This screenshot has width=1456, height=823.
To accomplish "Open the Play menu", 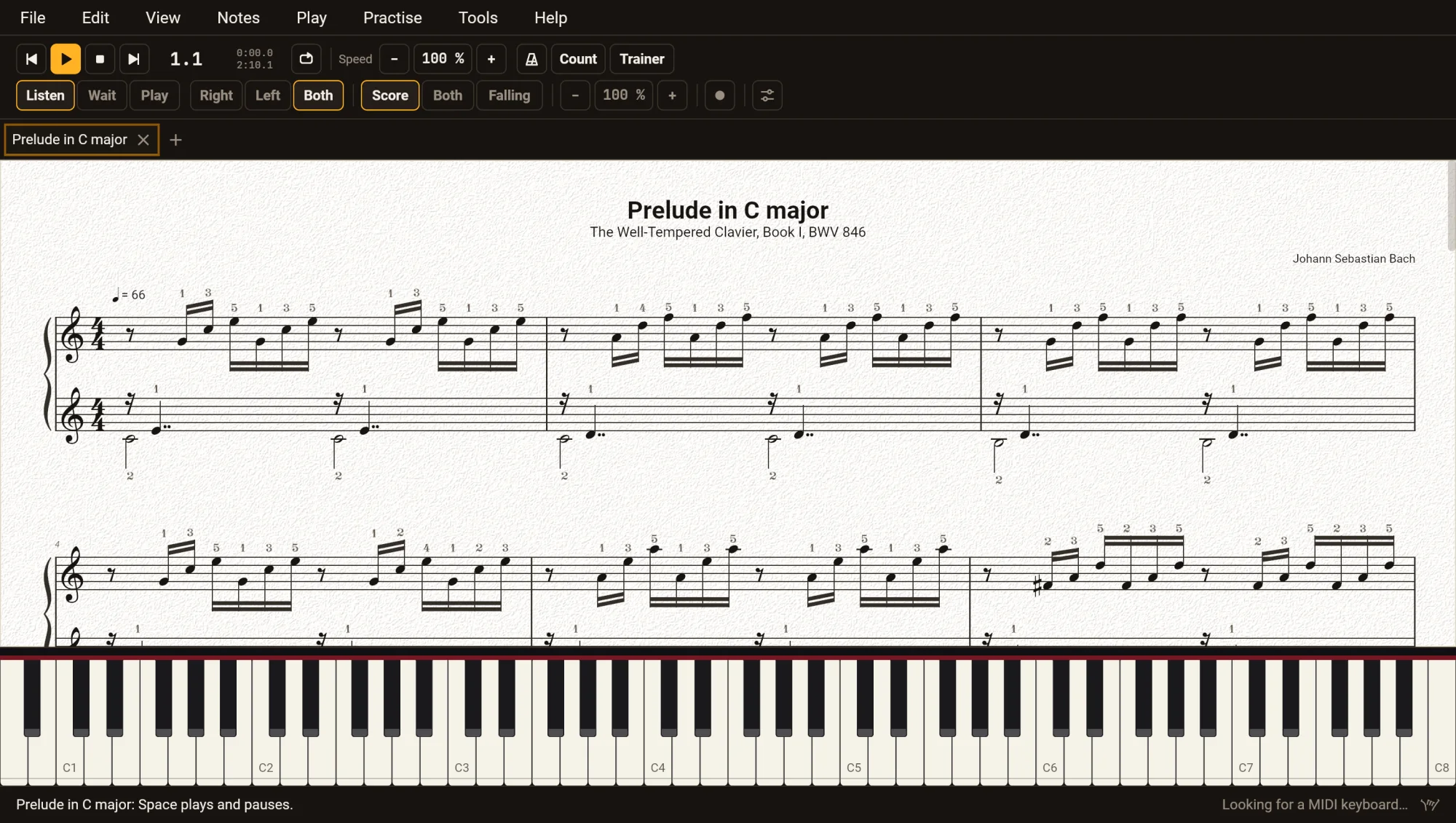I will 312,17.
